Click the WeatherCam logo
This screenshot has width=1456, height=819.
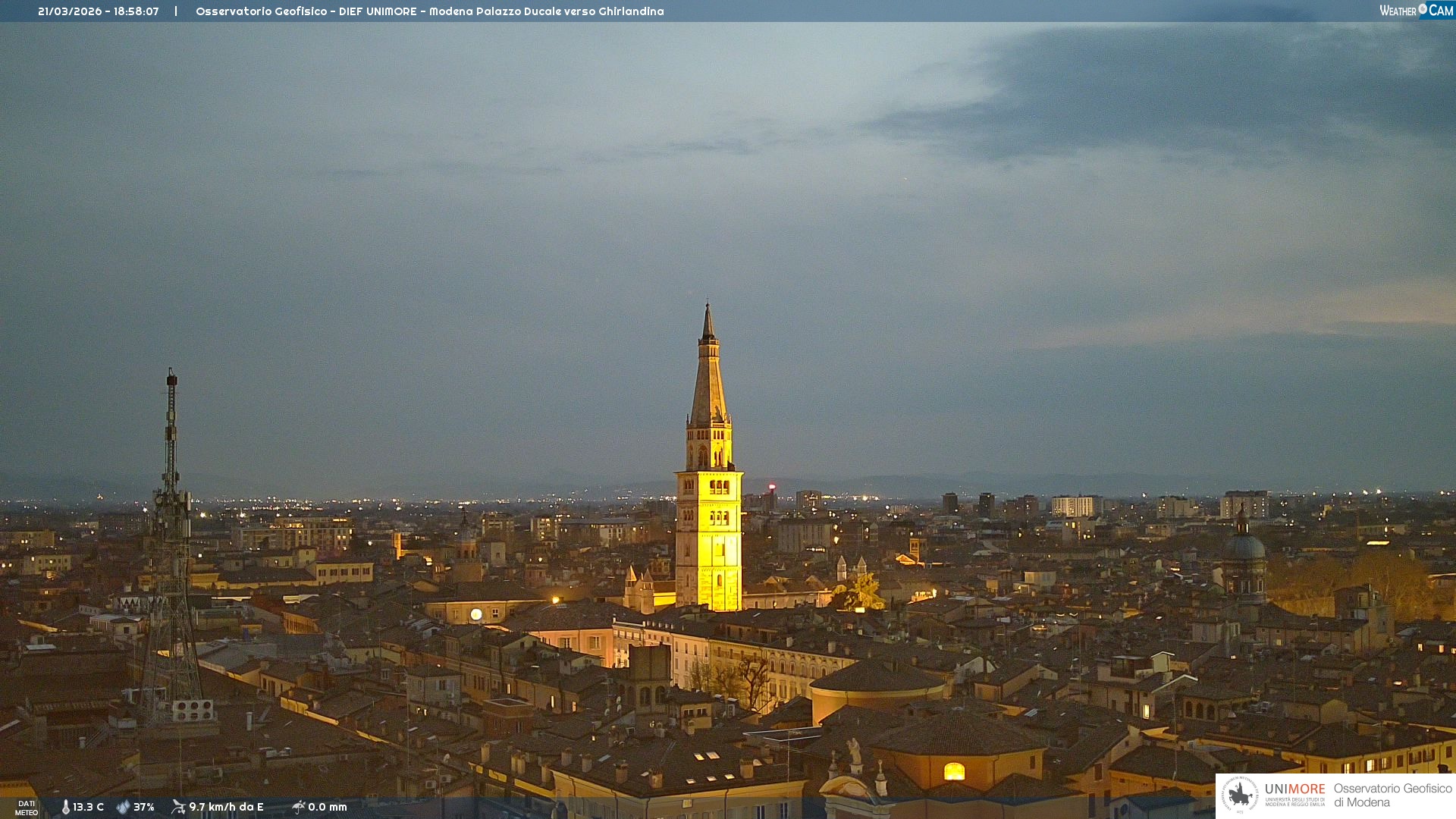pyautogui.click(x=1415, y=11)
